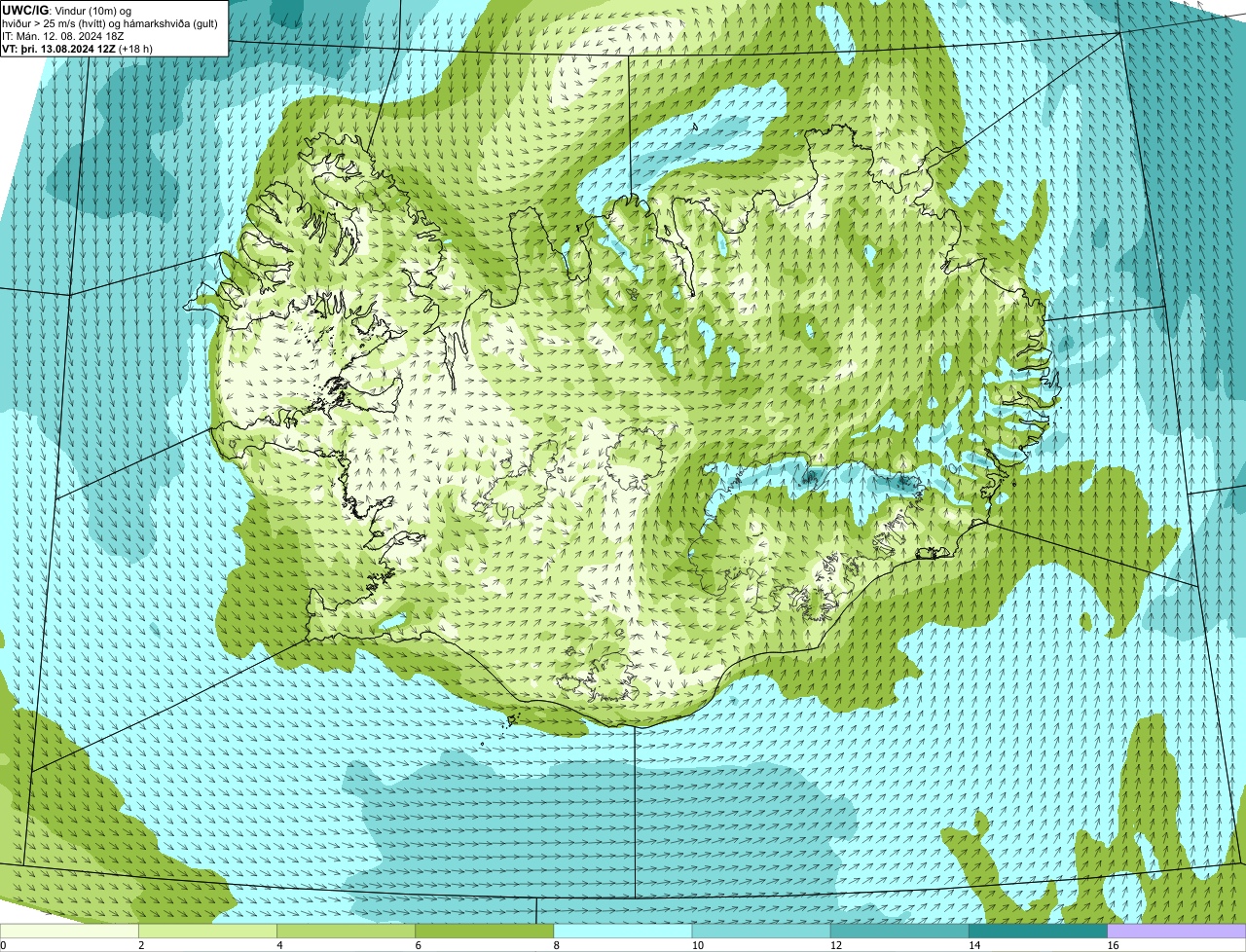Click the light cyan 8–10 m/s legend swatch
1246x952 pixels.
[623, 931]
